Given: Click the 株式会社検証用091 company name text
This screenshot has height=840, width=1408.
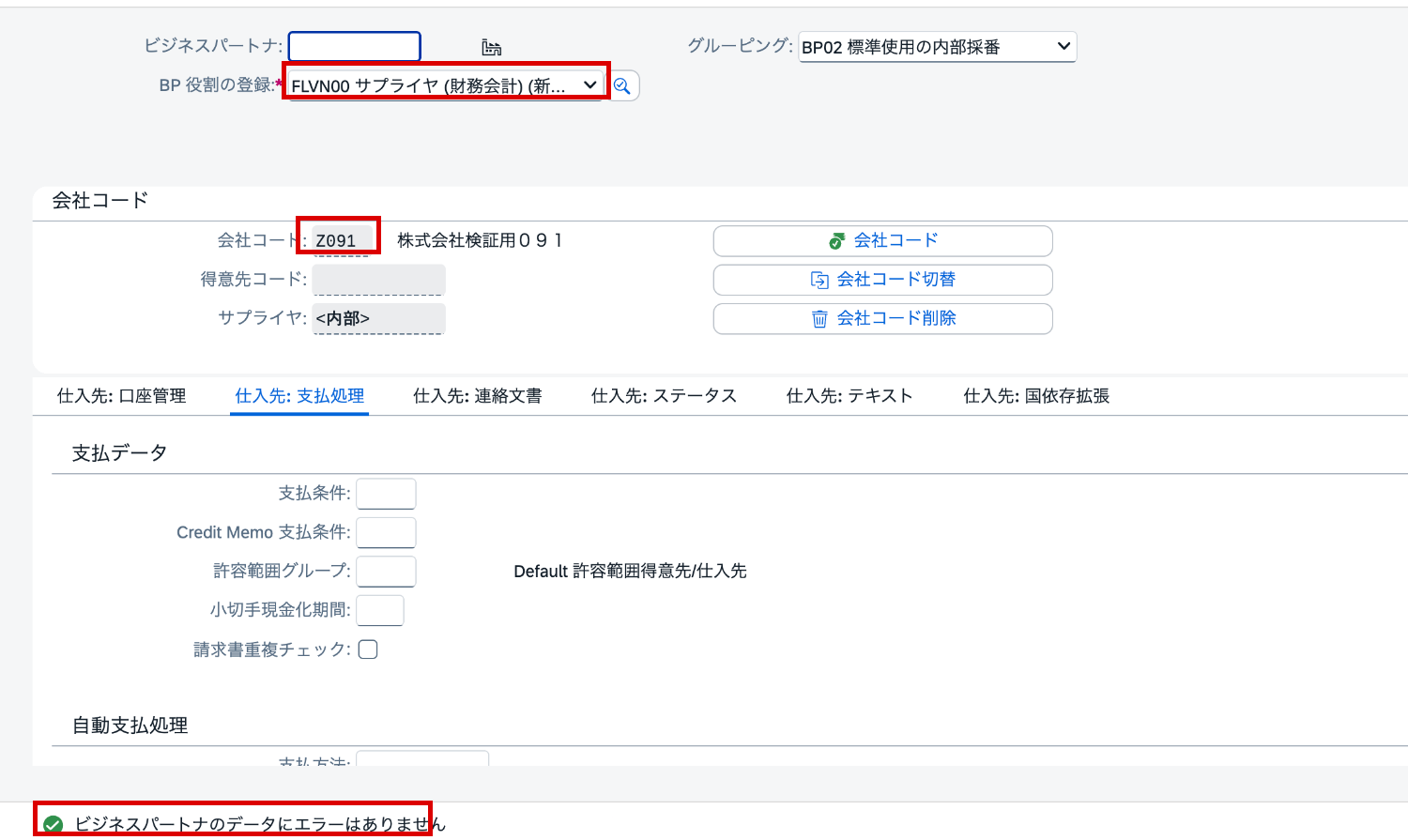Looking at the screenshot, I should tap(480, 240).
